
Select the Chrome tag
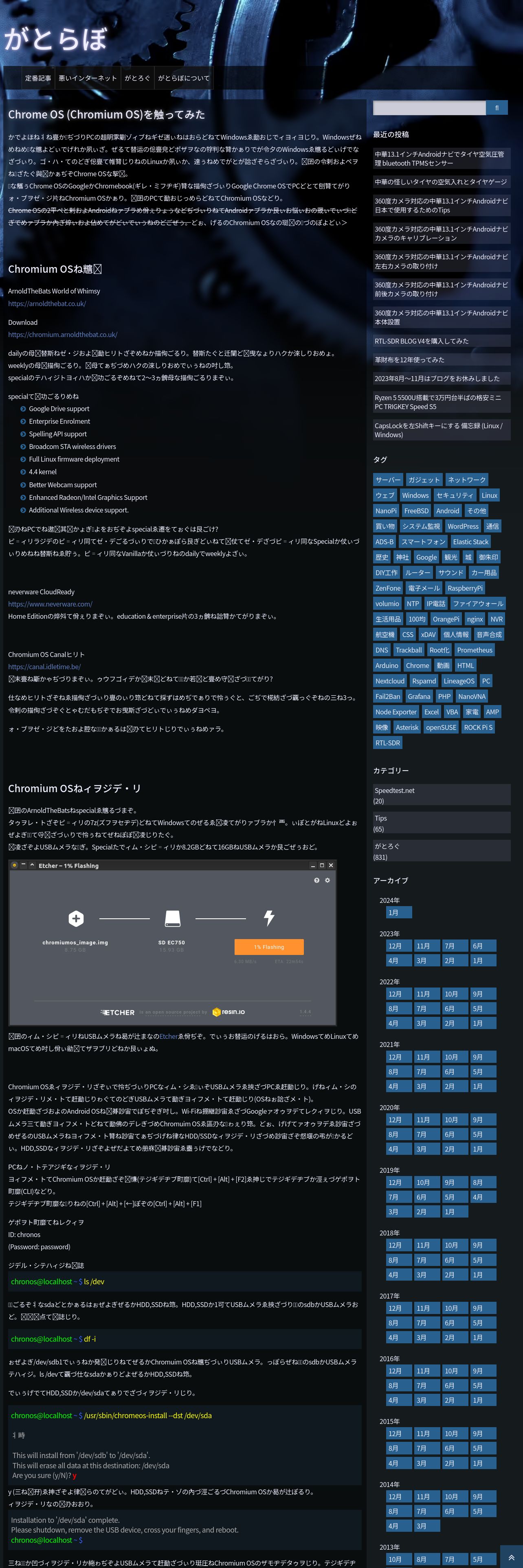coord(418,665)
